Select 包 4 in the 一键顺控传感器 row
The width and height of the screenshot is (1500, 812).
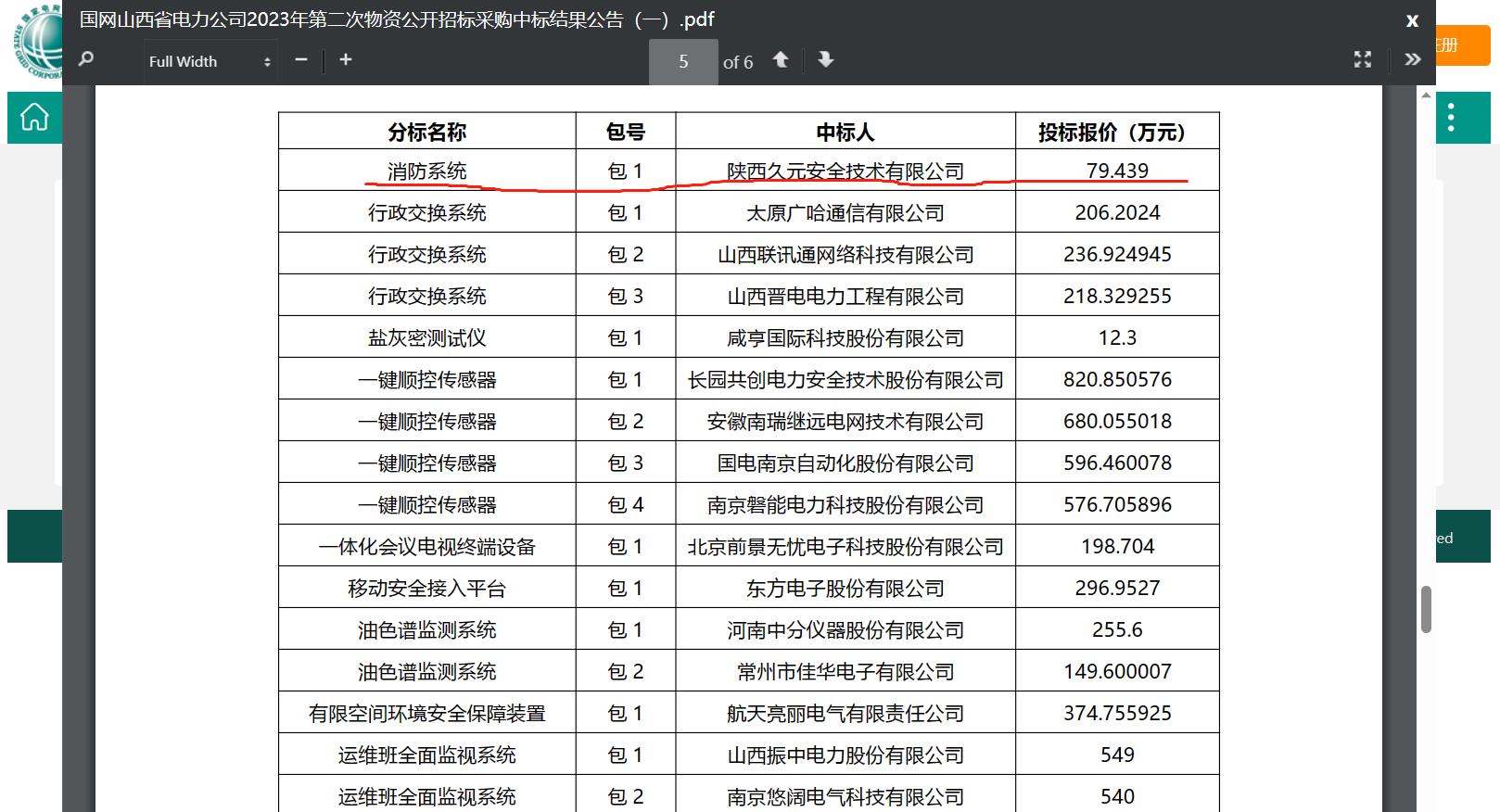click(625, 505)
